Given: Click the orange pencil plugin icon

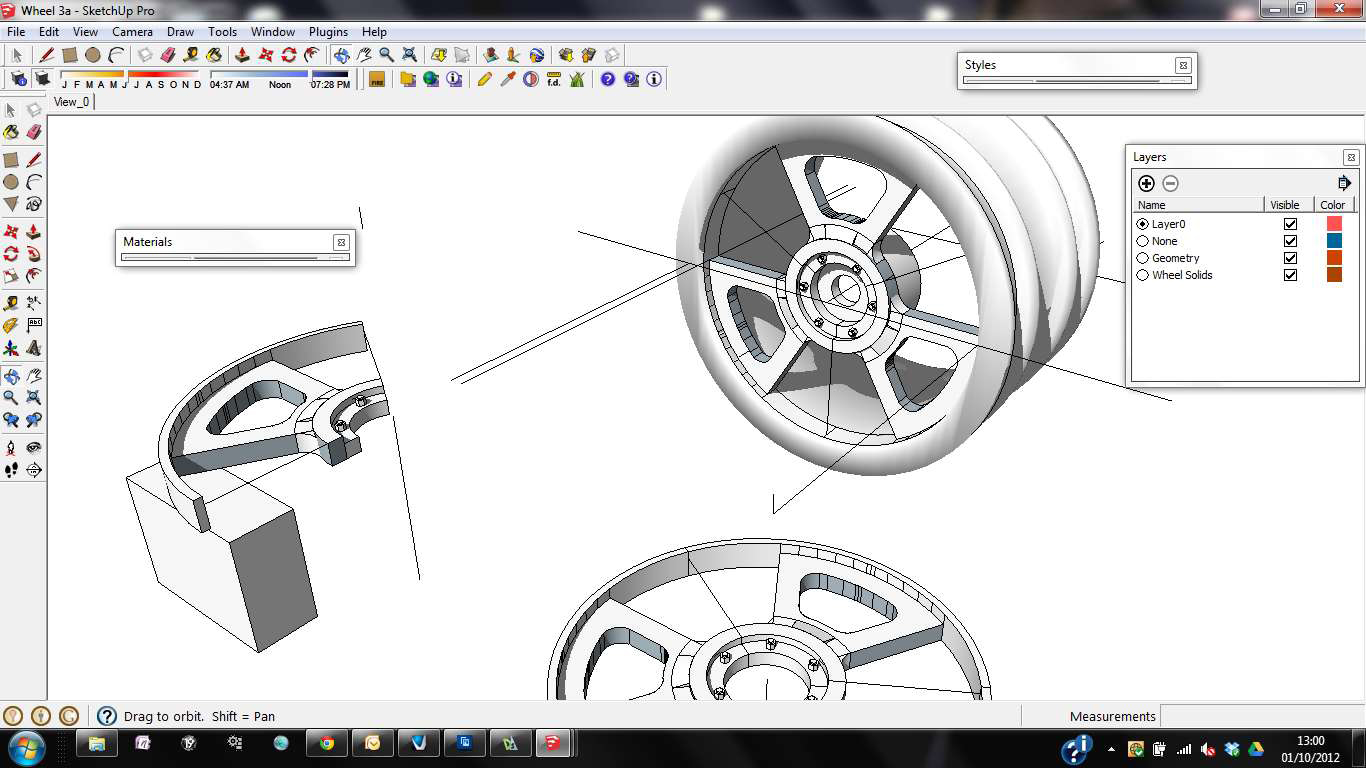Looking at the screenshot, I should click(484, 78).
